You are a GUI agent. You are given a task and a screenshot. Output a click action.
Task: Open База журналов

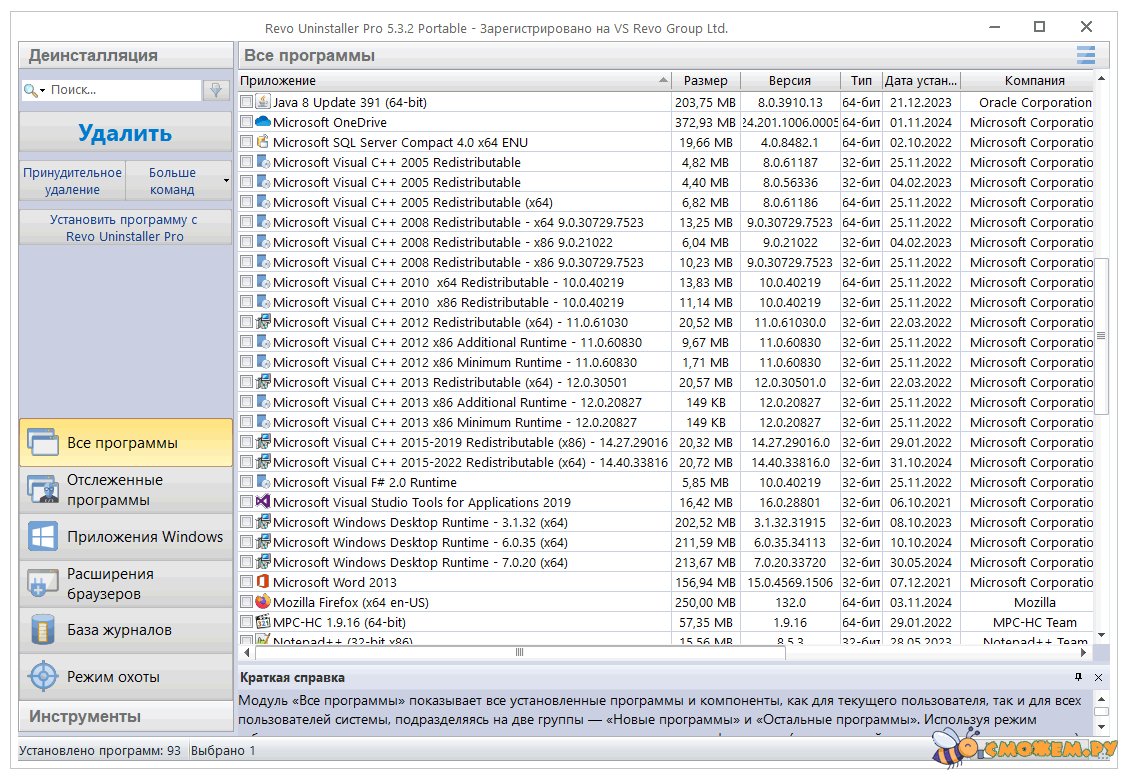[x=126, y=630]
